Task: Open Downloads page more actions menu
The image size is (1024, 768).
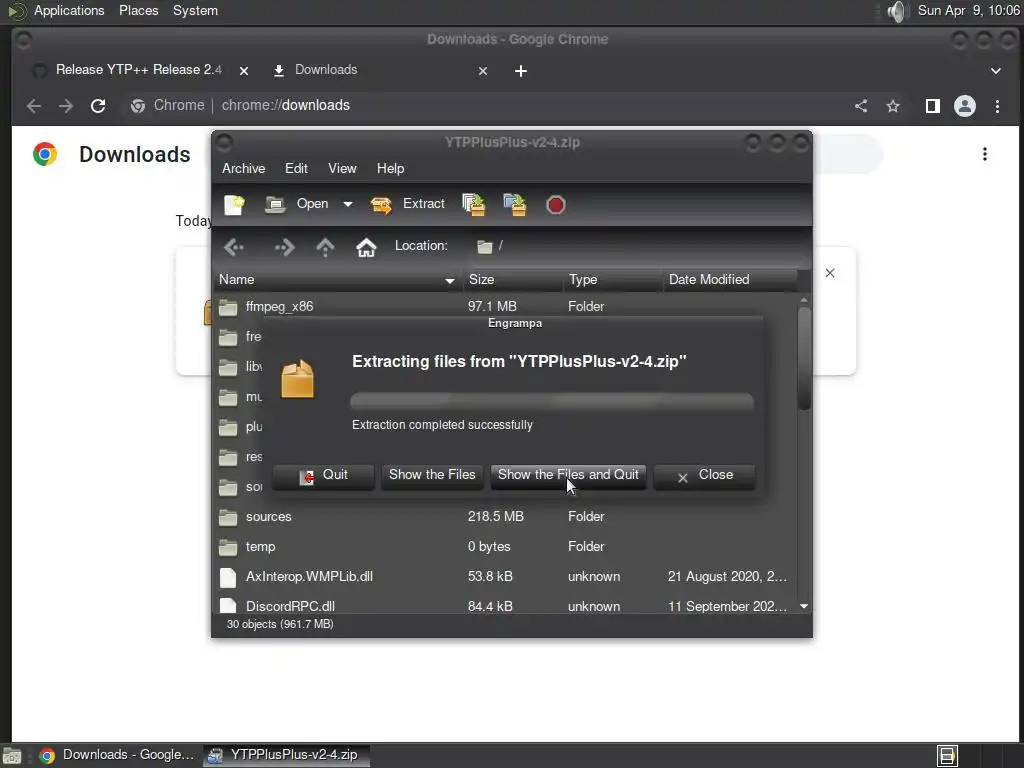Action: click(x=985, y=154)
